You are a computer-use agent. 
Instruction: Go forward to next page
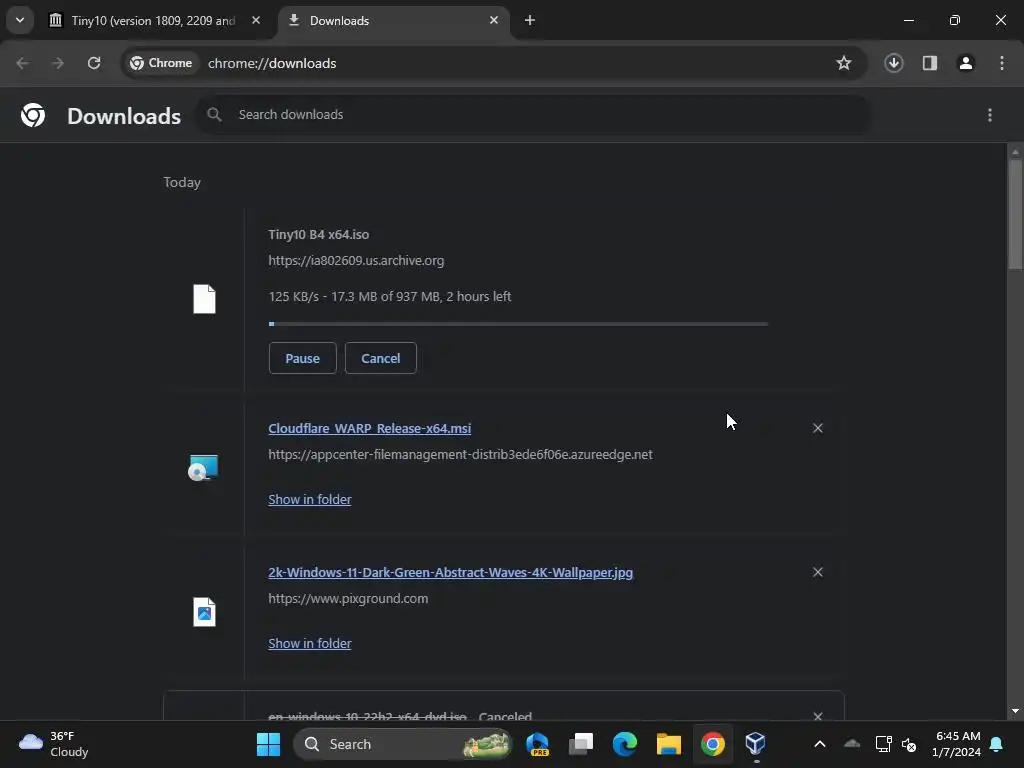click(58, 63)
